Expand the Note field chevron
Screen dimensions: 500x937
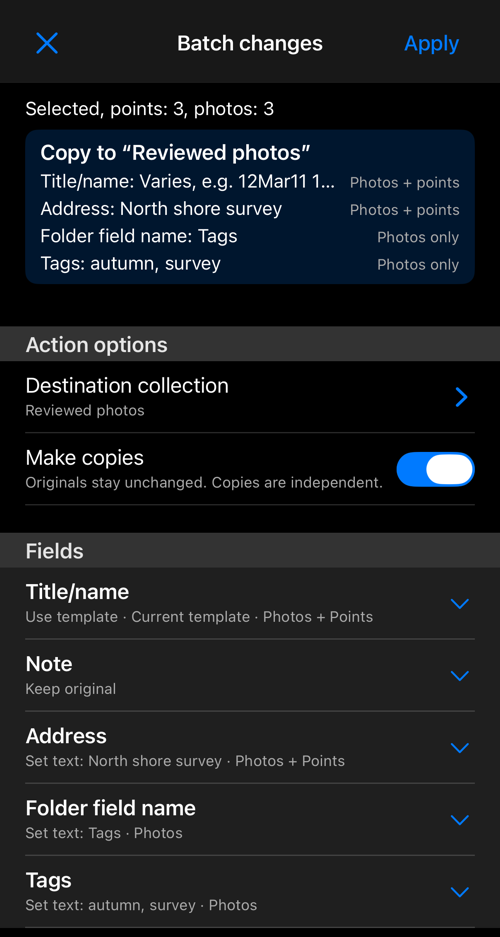pos(459,675)
